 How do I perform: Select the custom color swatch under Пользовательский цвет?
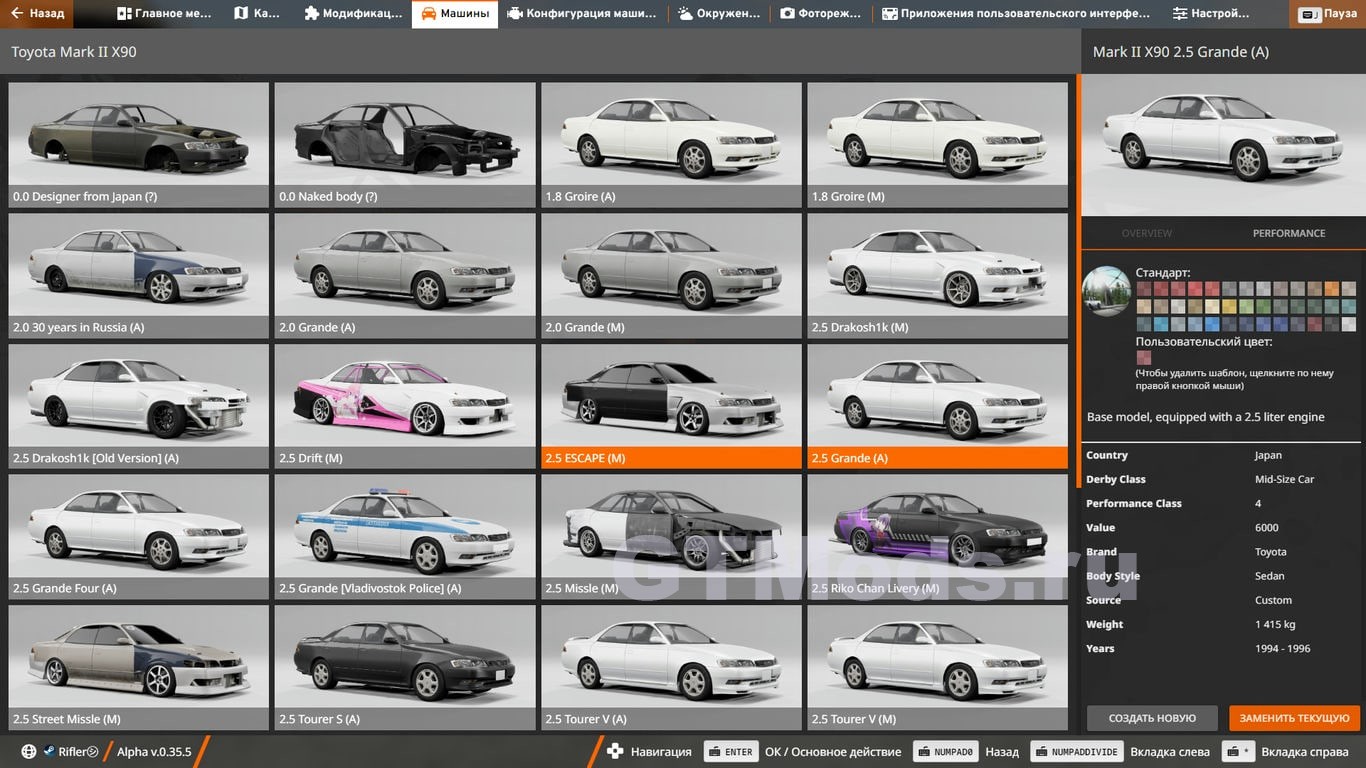[1143, 357]
